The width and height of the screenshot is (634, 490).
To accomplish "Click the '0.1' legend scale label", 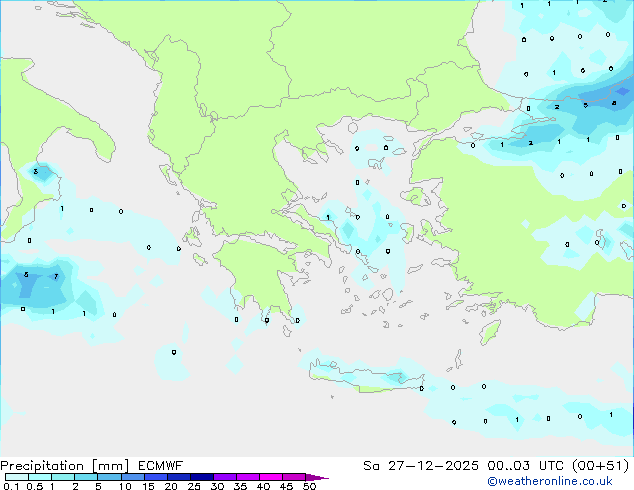I will coord(11,486).
